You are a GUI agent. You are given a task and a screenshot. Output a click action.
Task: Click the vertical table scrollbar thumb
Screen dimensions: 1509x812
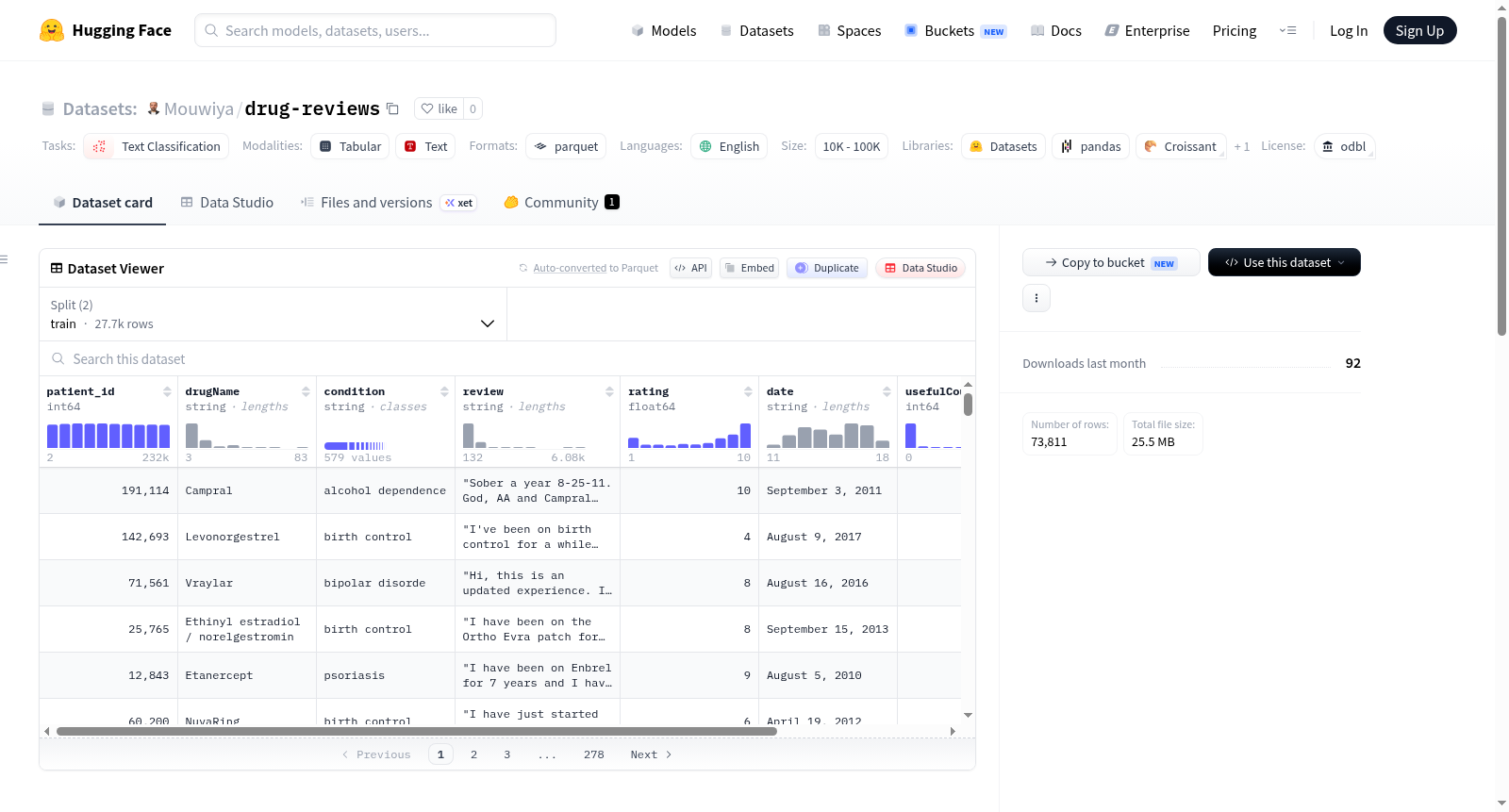point(968,405)
